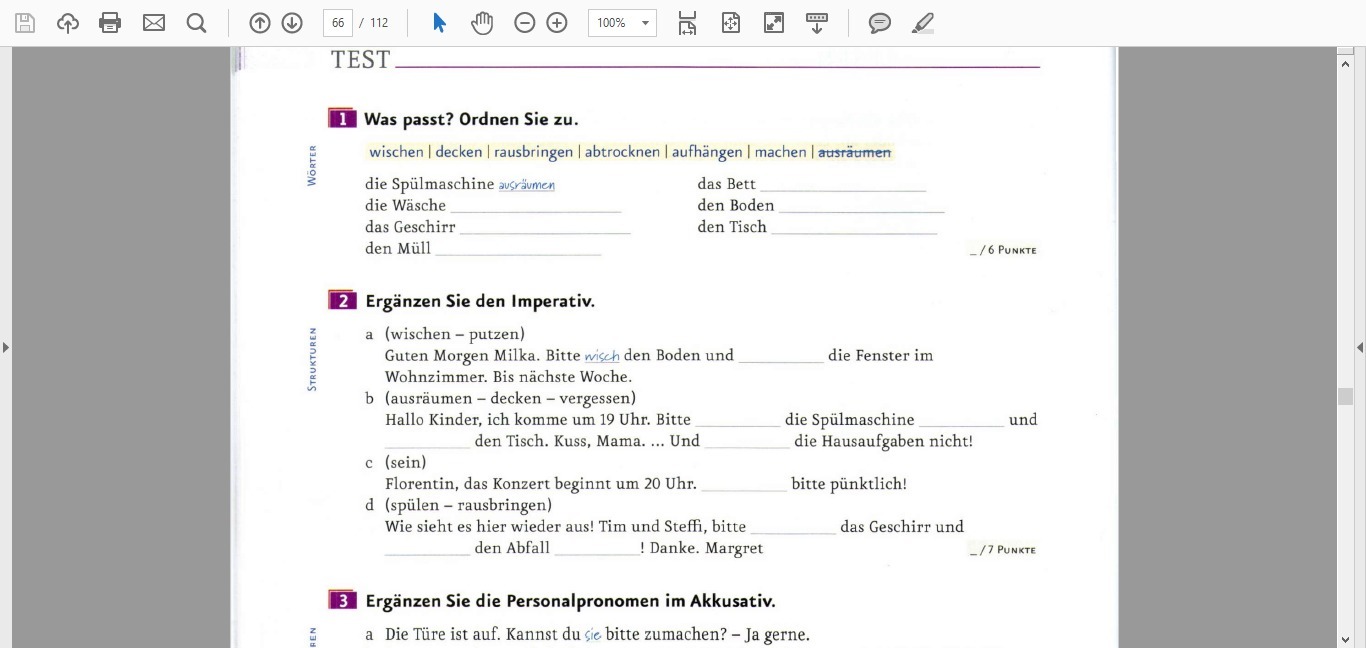Zoom in with plus button
The image size is (1366, 648).
[557, 23]
